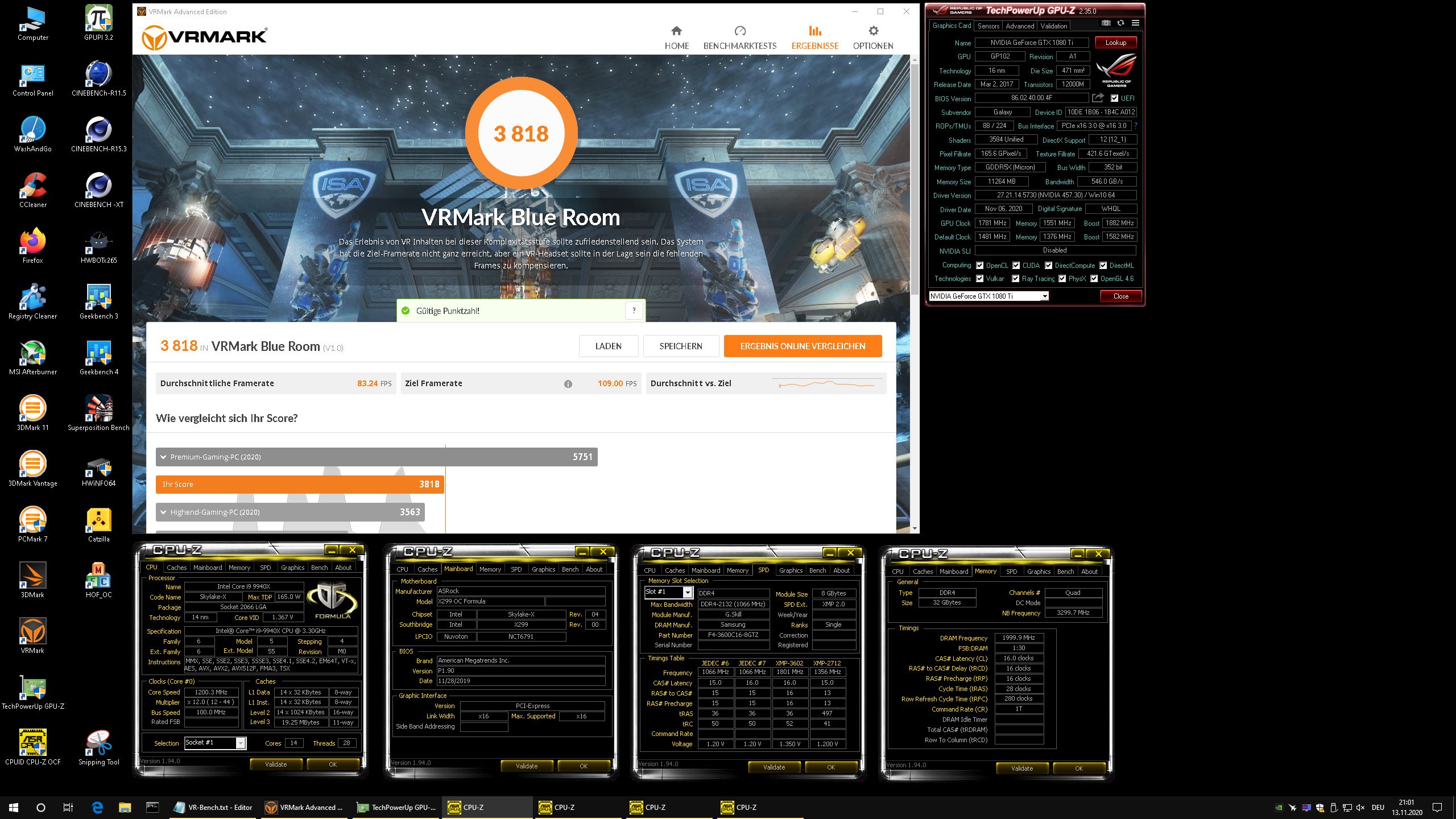Click the SPEICHERN button
The width and height of the screenshot is (1456, 819).
coord(681,346)
